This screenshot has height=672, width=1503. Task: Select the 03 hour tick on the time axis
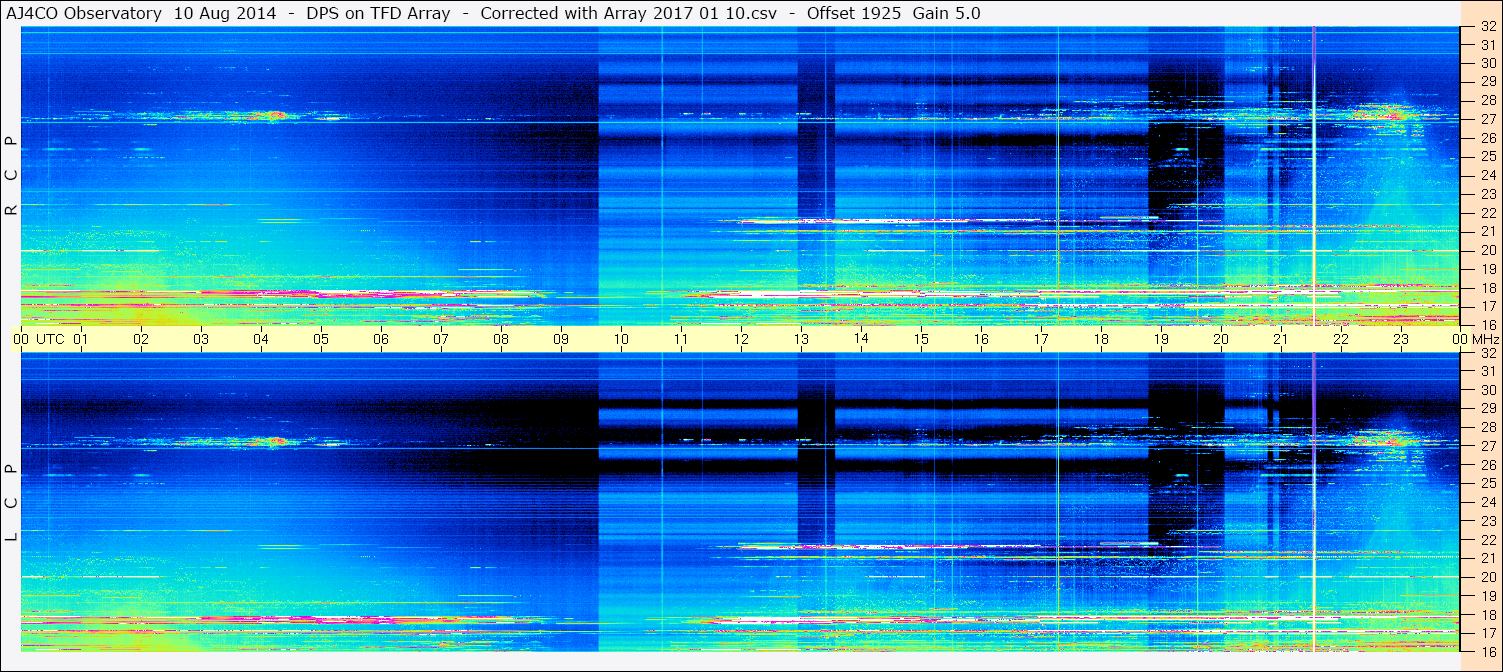click(201, 339)
